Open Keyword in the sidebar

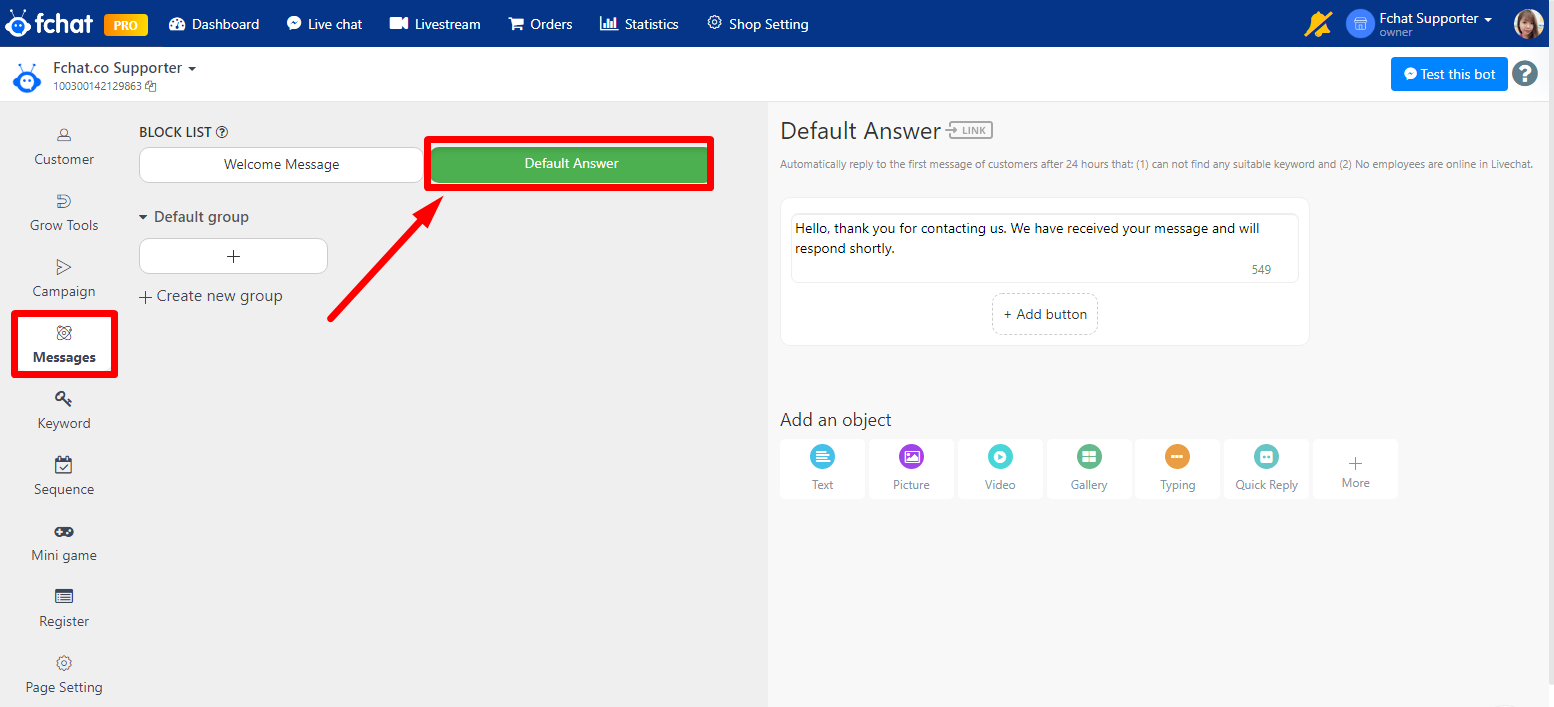coord(64,411)
